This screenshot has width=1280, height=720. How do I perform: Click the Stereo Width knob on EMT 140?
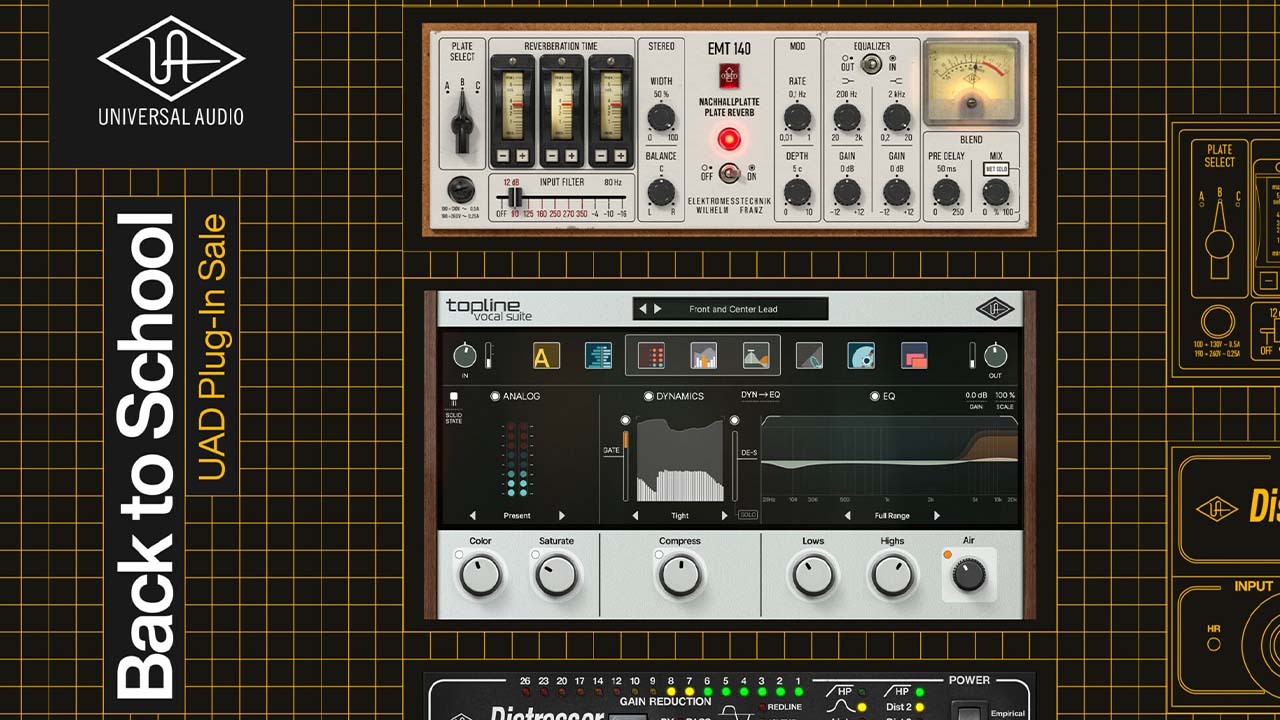(x=660, y=117)
